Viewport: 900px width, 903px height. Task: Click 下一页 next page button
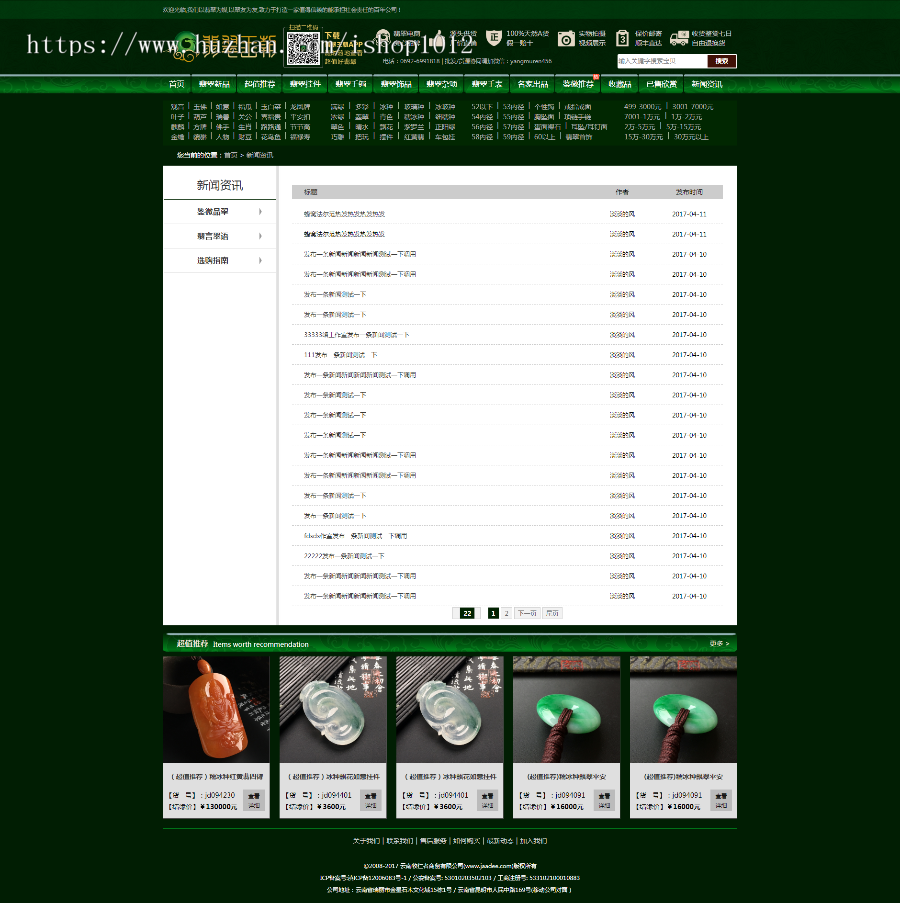527,613
